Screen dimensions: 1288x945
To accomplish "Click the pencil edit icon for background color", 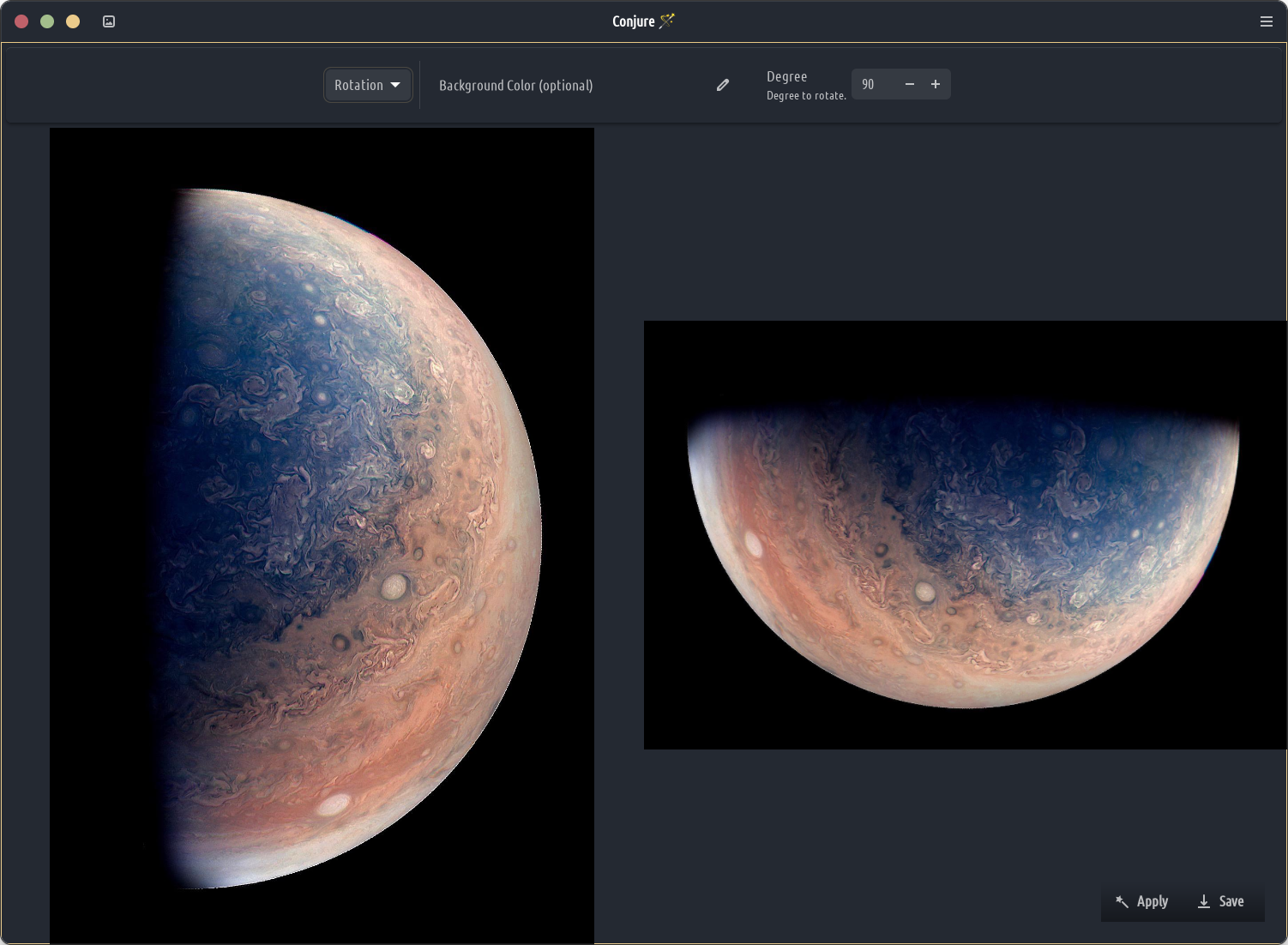I will pos(723,85).
